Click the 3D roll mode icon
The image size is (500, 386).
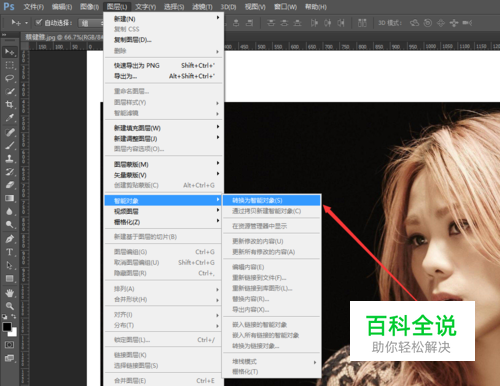(x=428, y=23)
